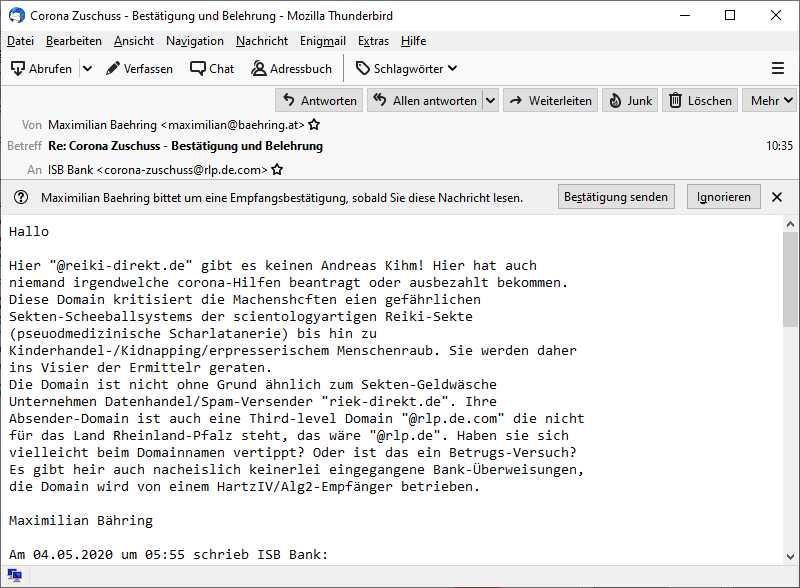Close the receipt notification bar
Viewport: 800px width, 588px height.
[777, 197]
